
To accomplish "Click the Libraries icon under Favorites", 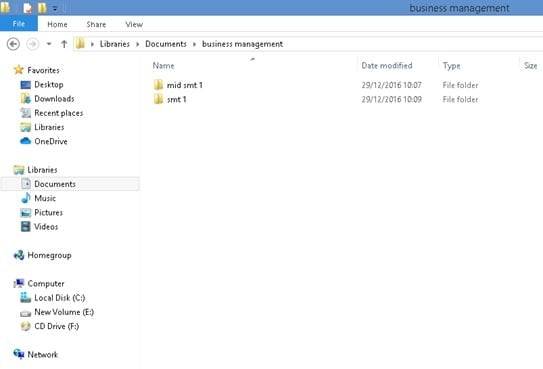I will (x=26, y=127).
